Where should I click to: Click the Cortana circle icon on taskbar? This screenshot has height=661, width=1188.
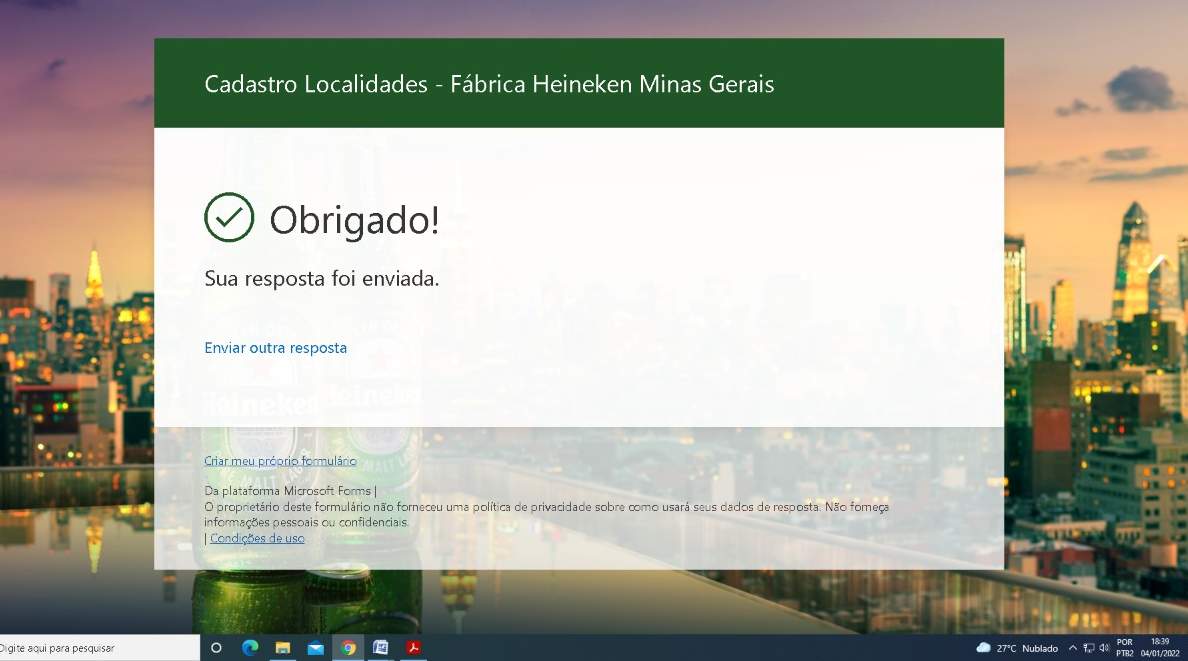coord(216,648)
